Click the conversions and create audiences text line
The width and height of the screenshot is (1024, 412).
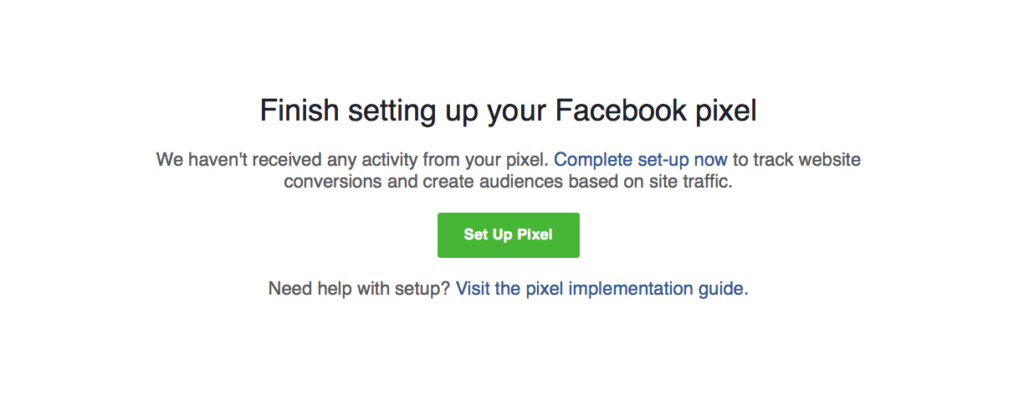(x=508, y=182)
